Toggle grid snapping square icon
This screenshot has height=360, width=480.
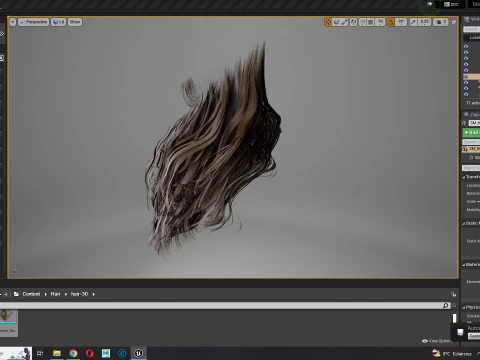pos(371,22)
